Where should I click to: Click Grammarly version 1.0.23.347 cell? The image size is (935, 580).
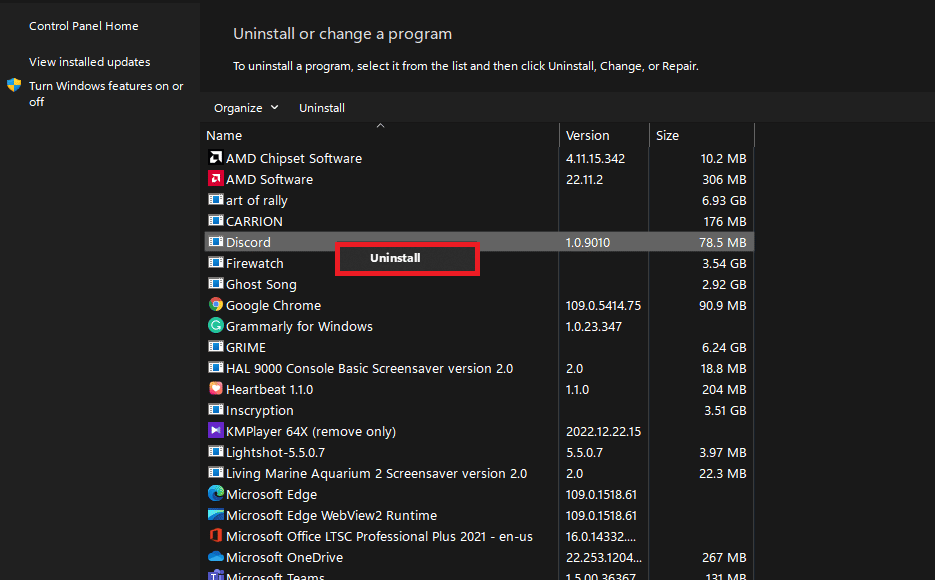tap(594, 327)
